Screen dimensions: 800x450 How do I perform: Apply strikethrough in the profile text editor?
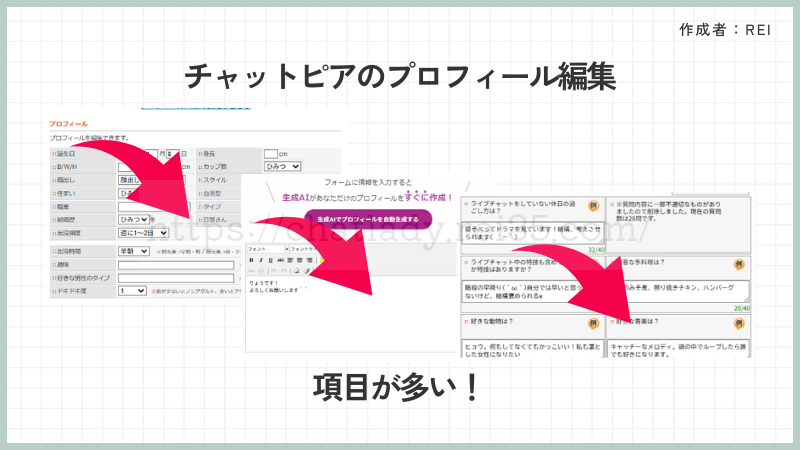(x=281, y=260)
